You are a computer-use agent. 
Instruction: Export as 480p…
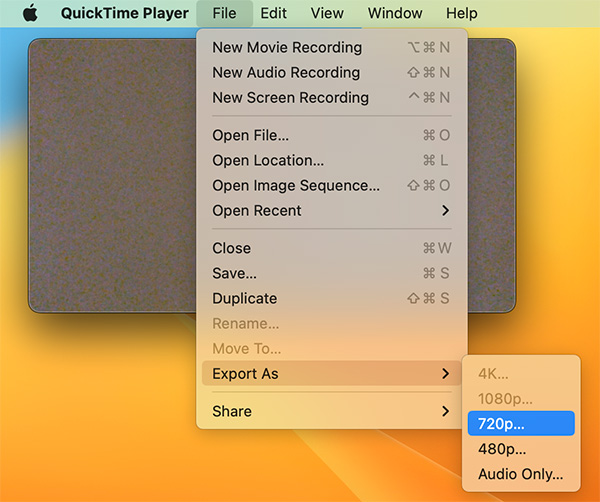click(521, 449)
